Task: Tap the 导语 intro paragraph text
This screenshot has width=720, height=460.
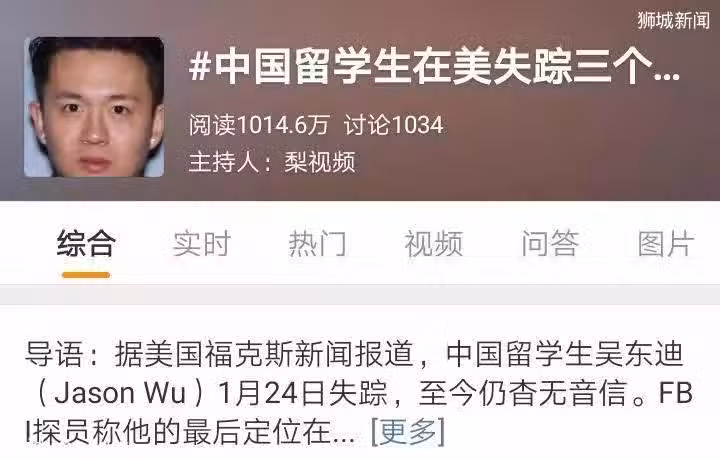Action: [x=358, y=393]
